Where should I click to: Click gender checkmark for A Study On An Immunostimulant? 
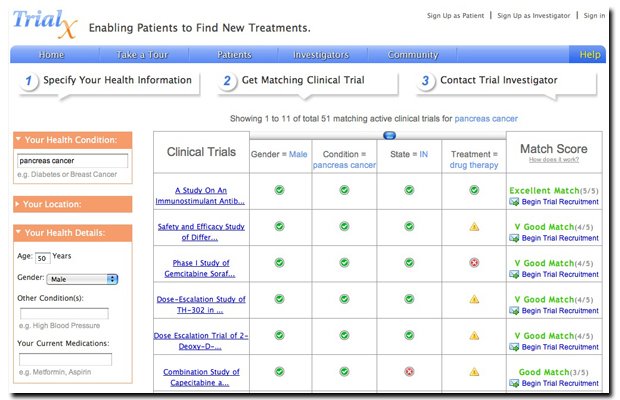tap(280, 190)
